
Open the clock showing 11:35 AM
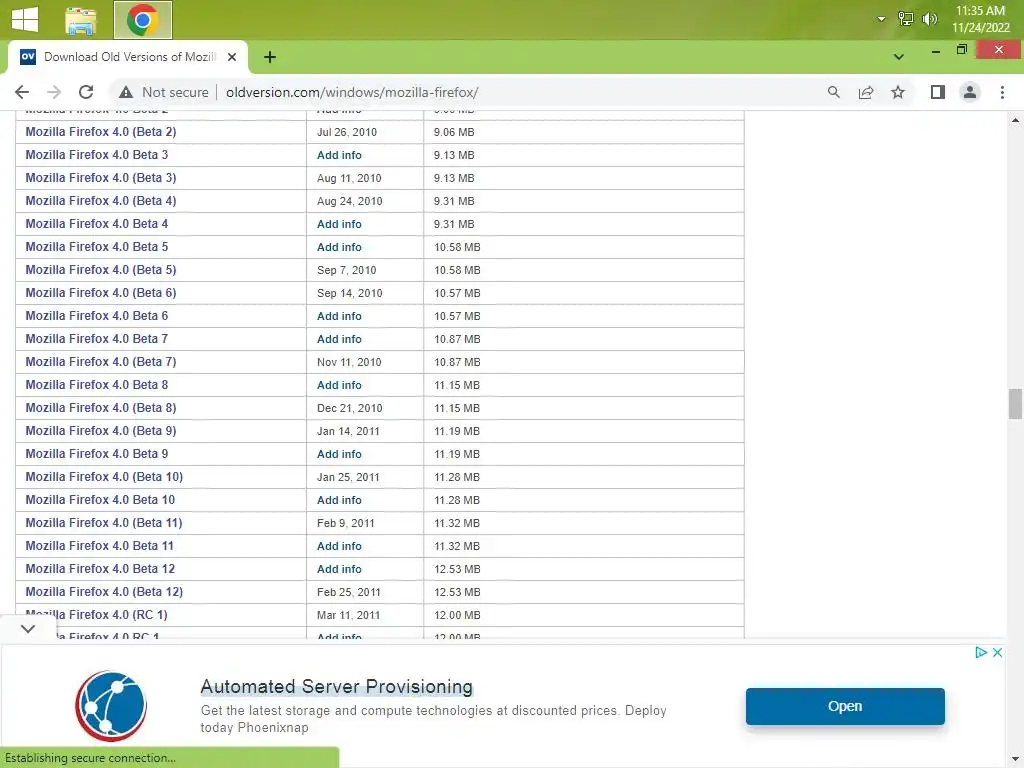980,19
